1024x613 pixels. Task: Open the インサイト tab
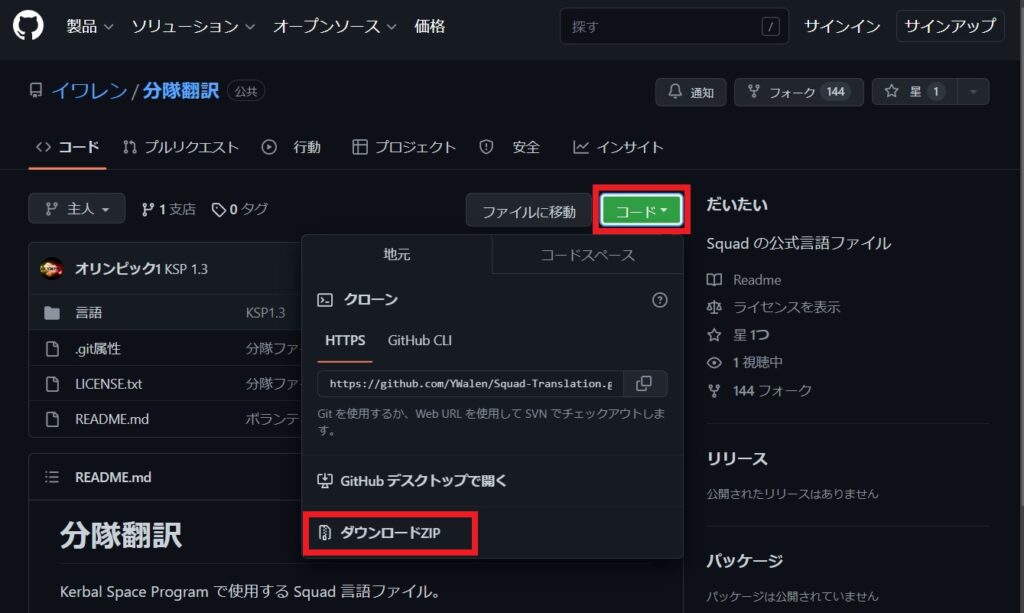[618, 147]
